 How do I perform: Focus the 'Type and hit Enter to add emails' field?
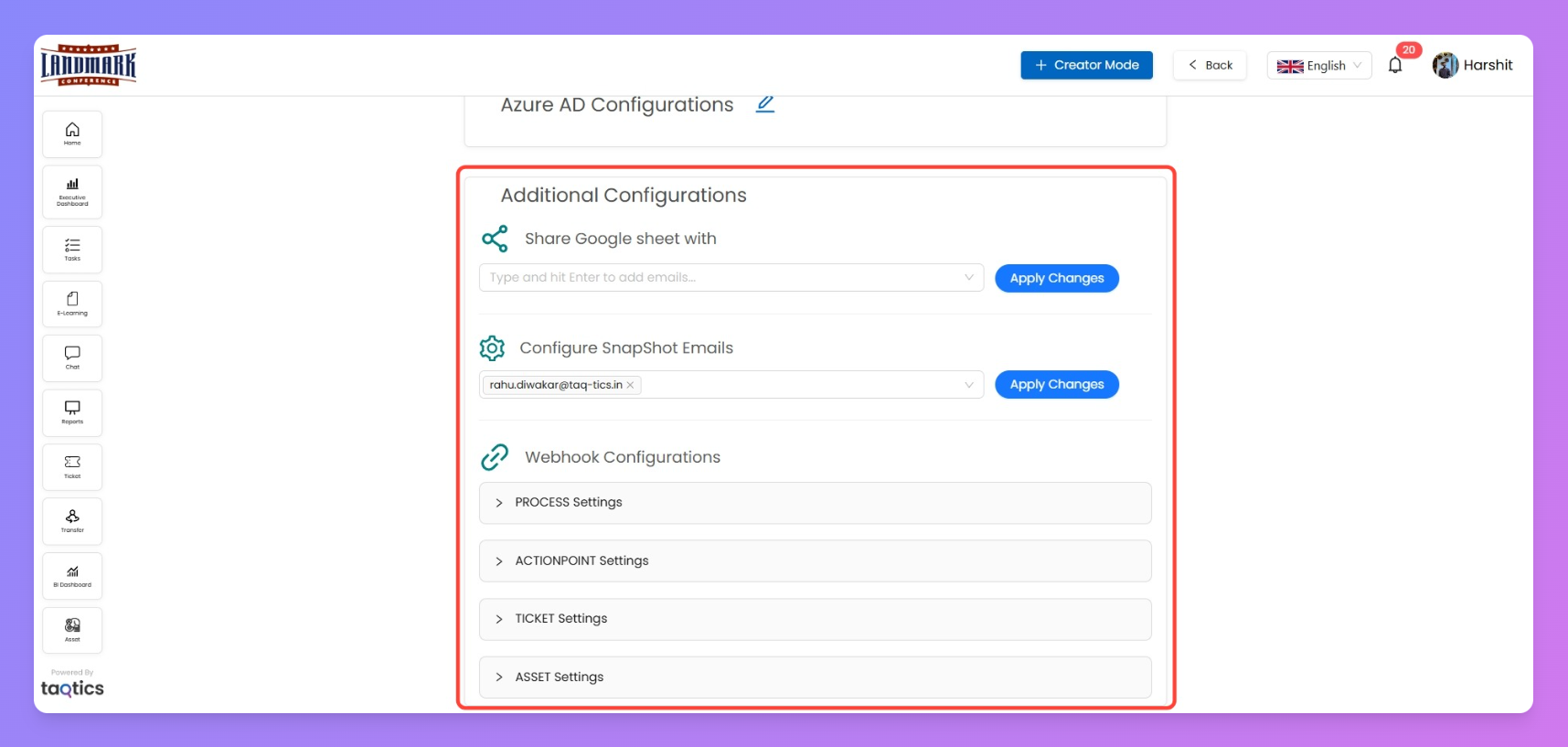(x=731, y=277)
